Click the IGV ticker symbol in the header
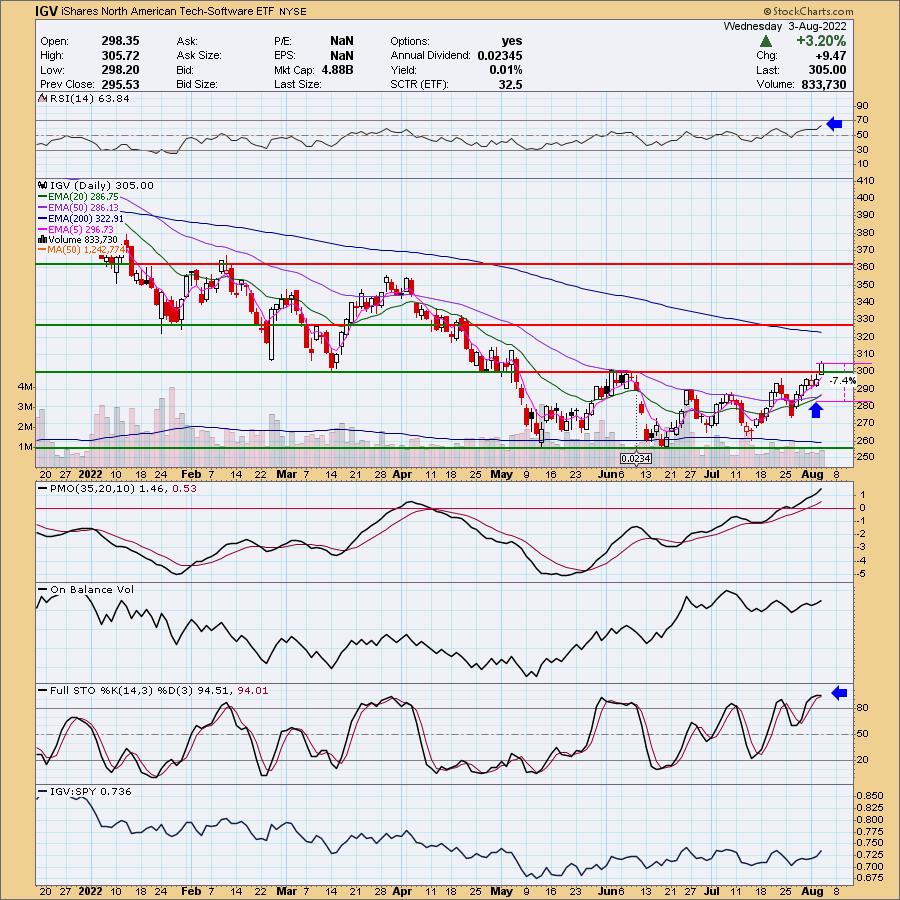This screenshot has height=900, width=900. click(x=46, y=10)
